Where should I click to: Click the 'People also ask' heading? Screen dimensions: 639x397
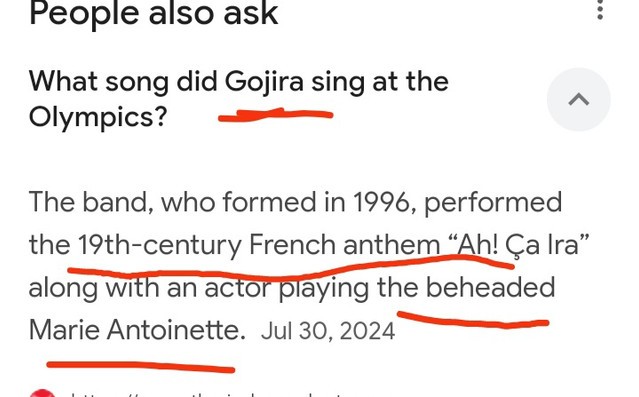click(x=154, y=14)
